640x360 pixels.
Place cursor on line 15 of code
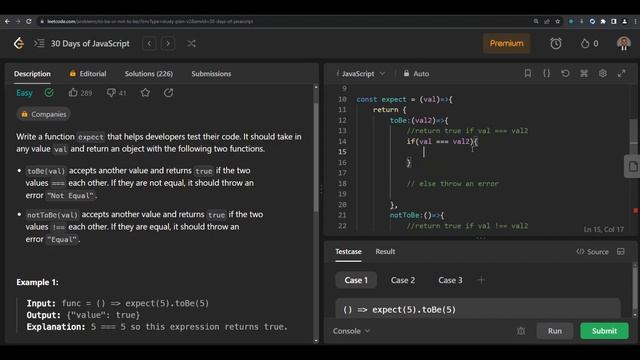pyautogui.click(x=490, y=152)
